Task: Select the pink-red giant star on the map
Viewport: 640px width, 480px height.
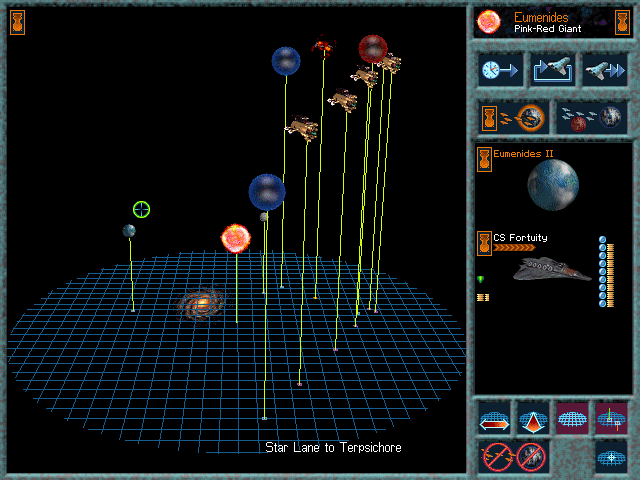Action: point(236,238)
